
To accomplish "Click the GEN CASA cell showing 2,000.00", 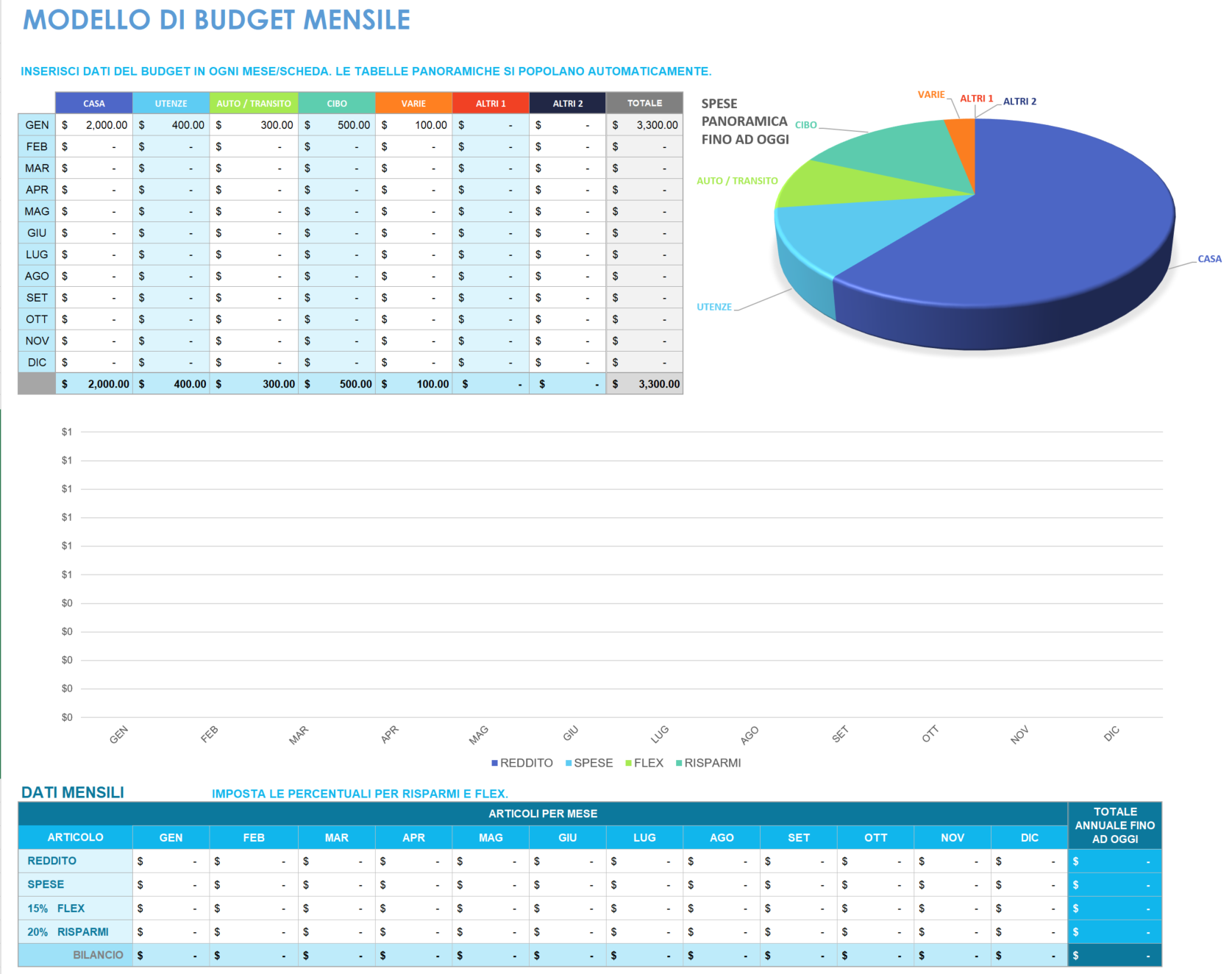I will [94, 125].
